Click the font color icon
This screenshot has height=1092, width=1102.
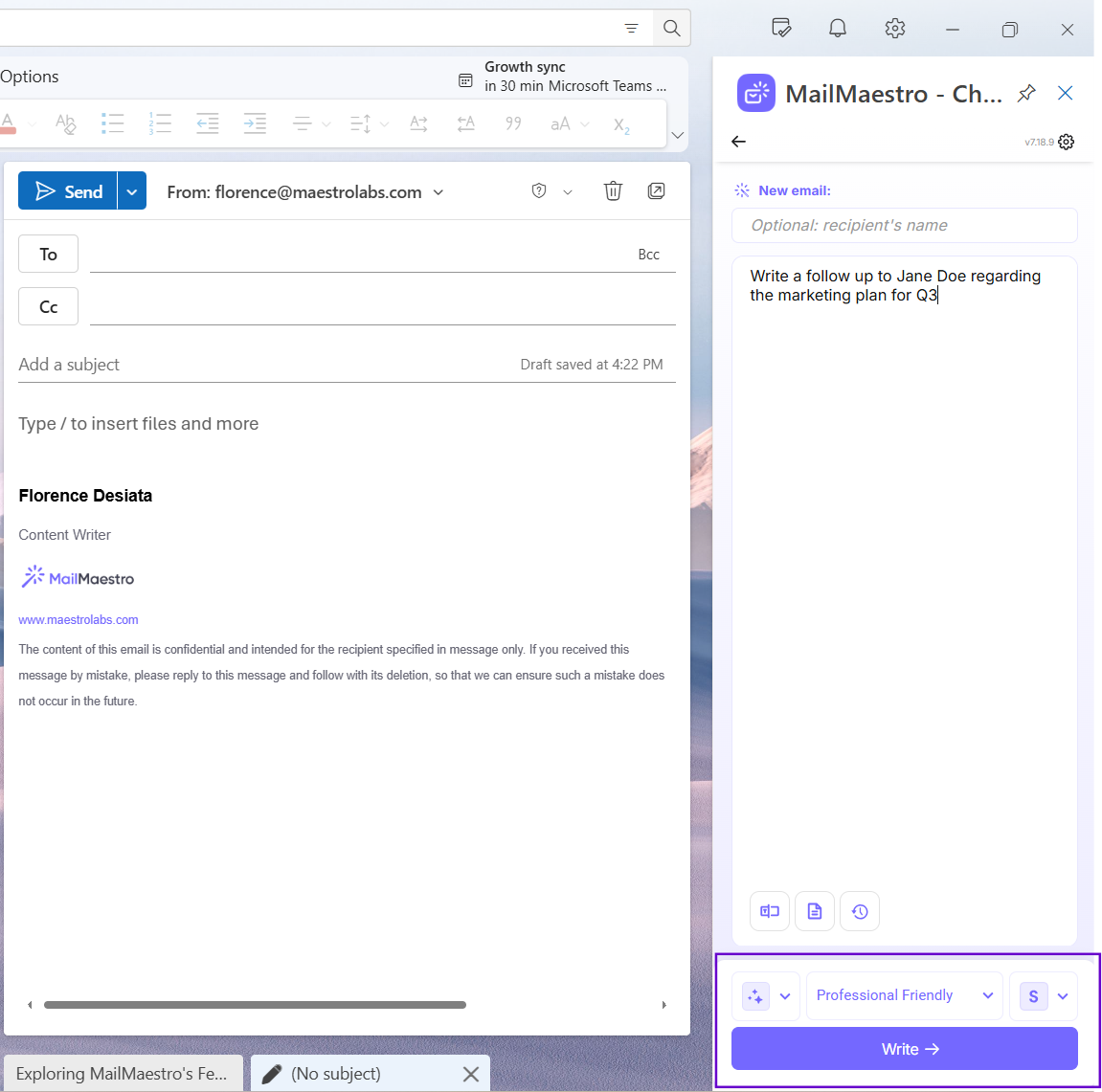(x=9, y=123)
